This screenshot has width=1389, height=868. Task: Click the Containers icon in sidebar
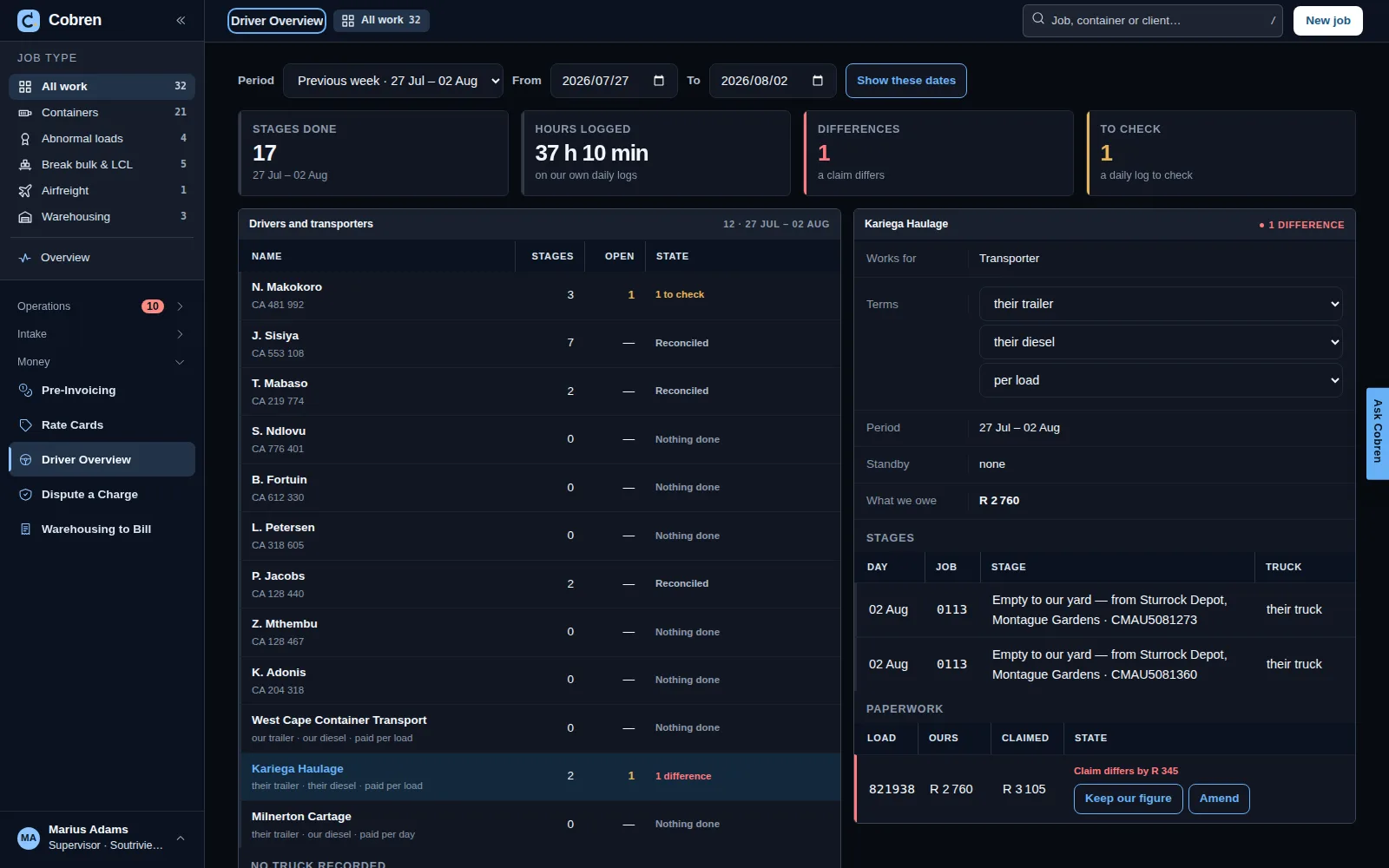click(25, 113)
